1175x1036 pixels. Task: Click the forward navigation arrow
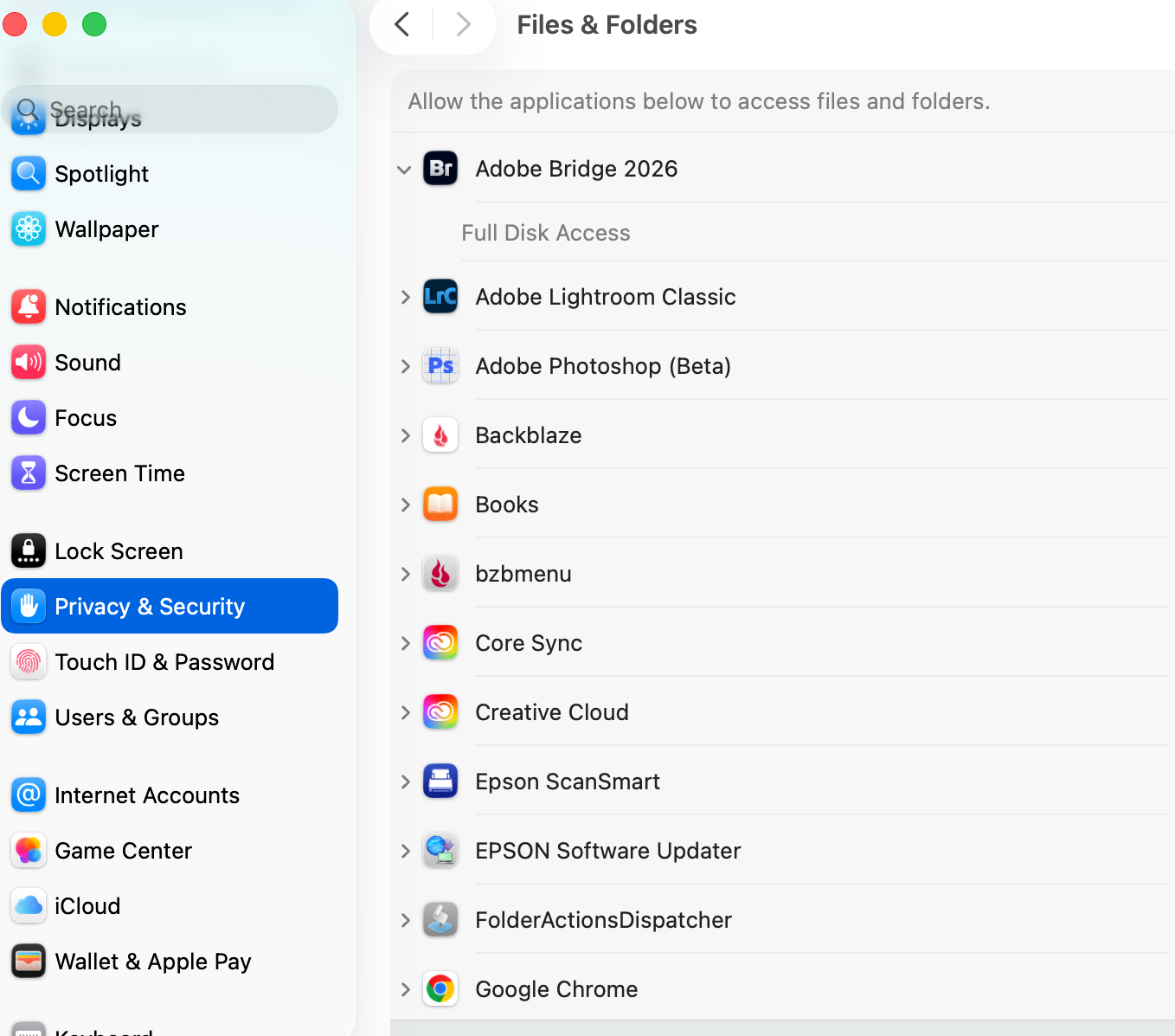(463, 24)
